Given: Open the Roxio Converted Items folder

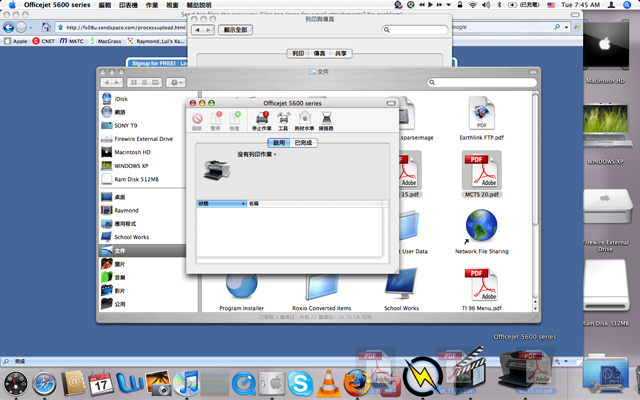Looking at the screenshot, I should (x=322, y=291).
